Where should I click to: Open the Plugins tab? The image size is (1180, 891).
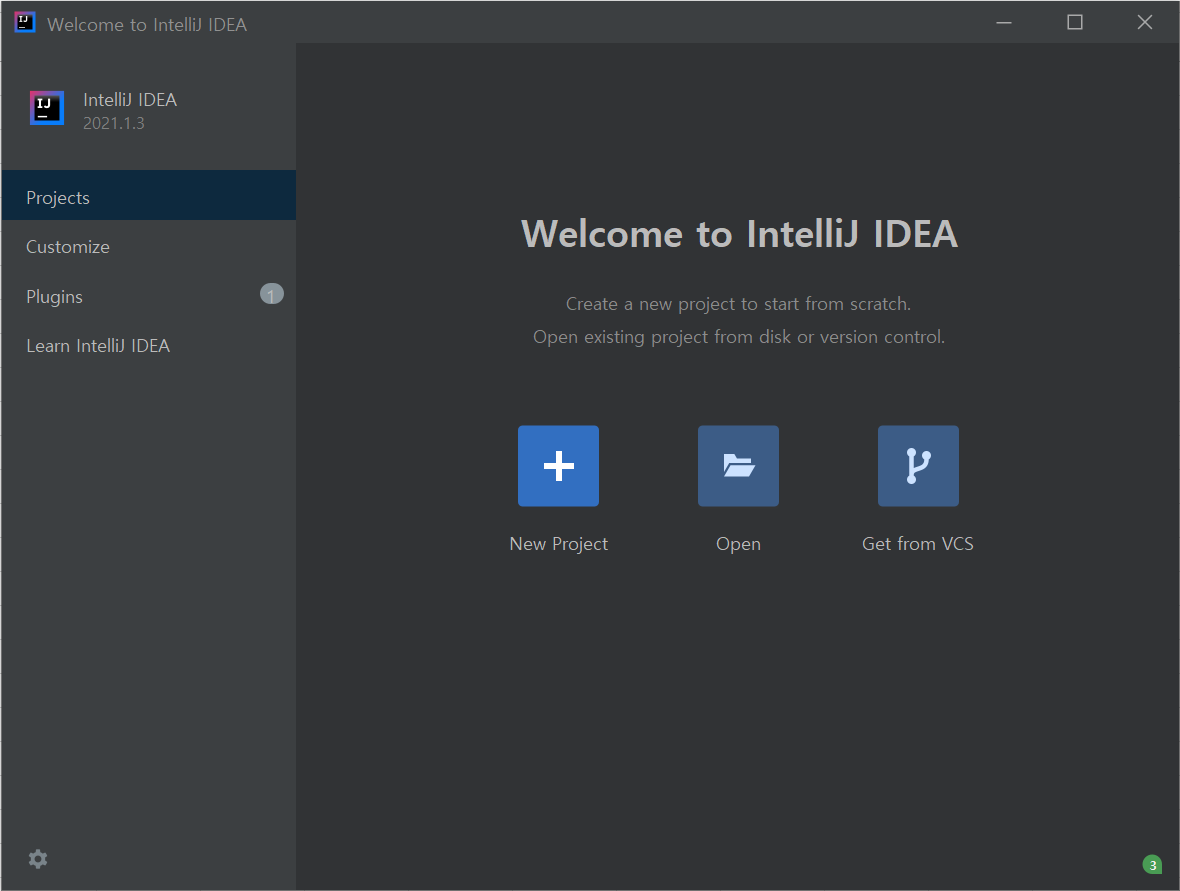[149, 296]
